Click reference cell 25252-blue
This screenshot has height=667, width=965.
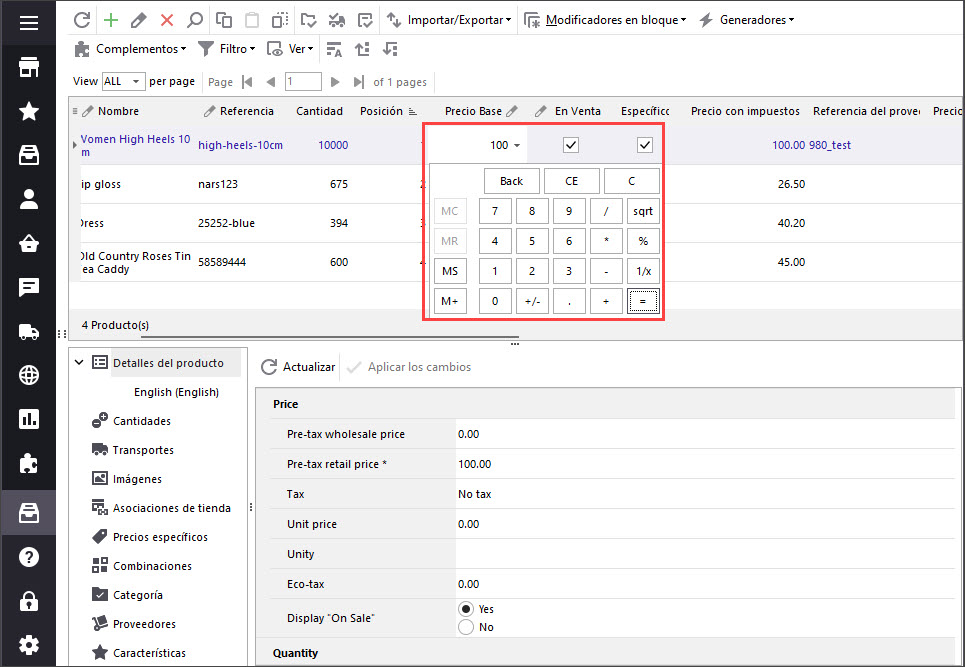click(x=226, y=223)
